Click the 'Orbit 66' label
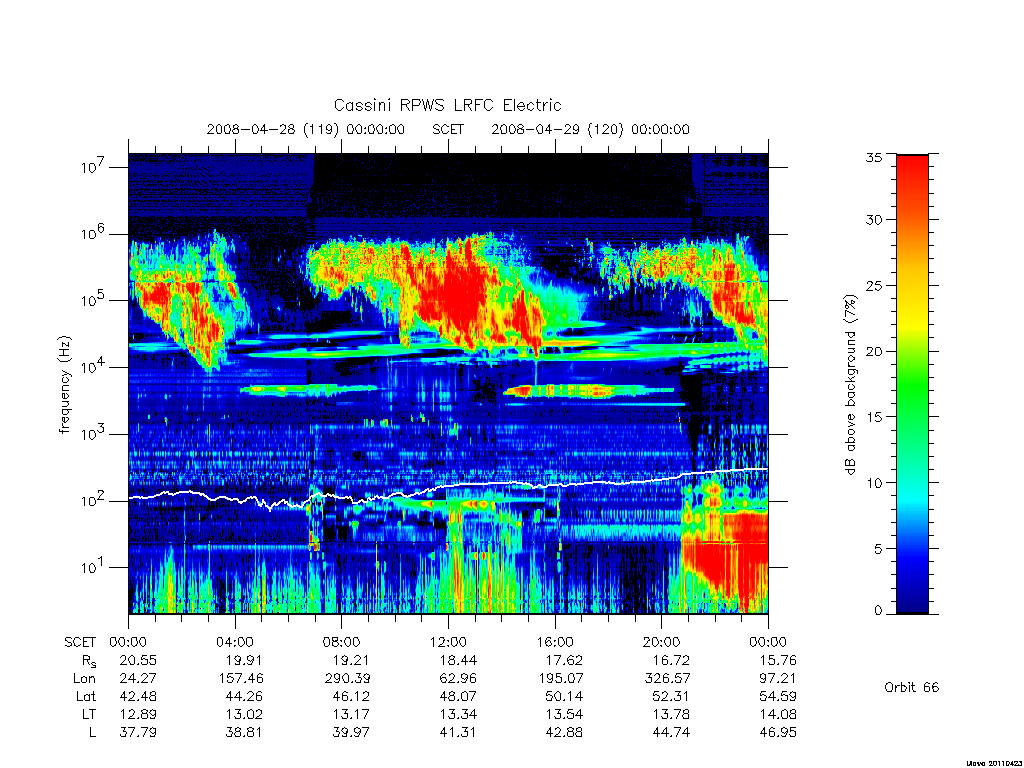Image resolution: width=1024 pixels, height=768 pixels. (x=911, y=687)
